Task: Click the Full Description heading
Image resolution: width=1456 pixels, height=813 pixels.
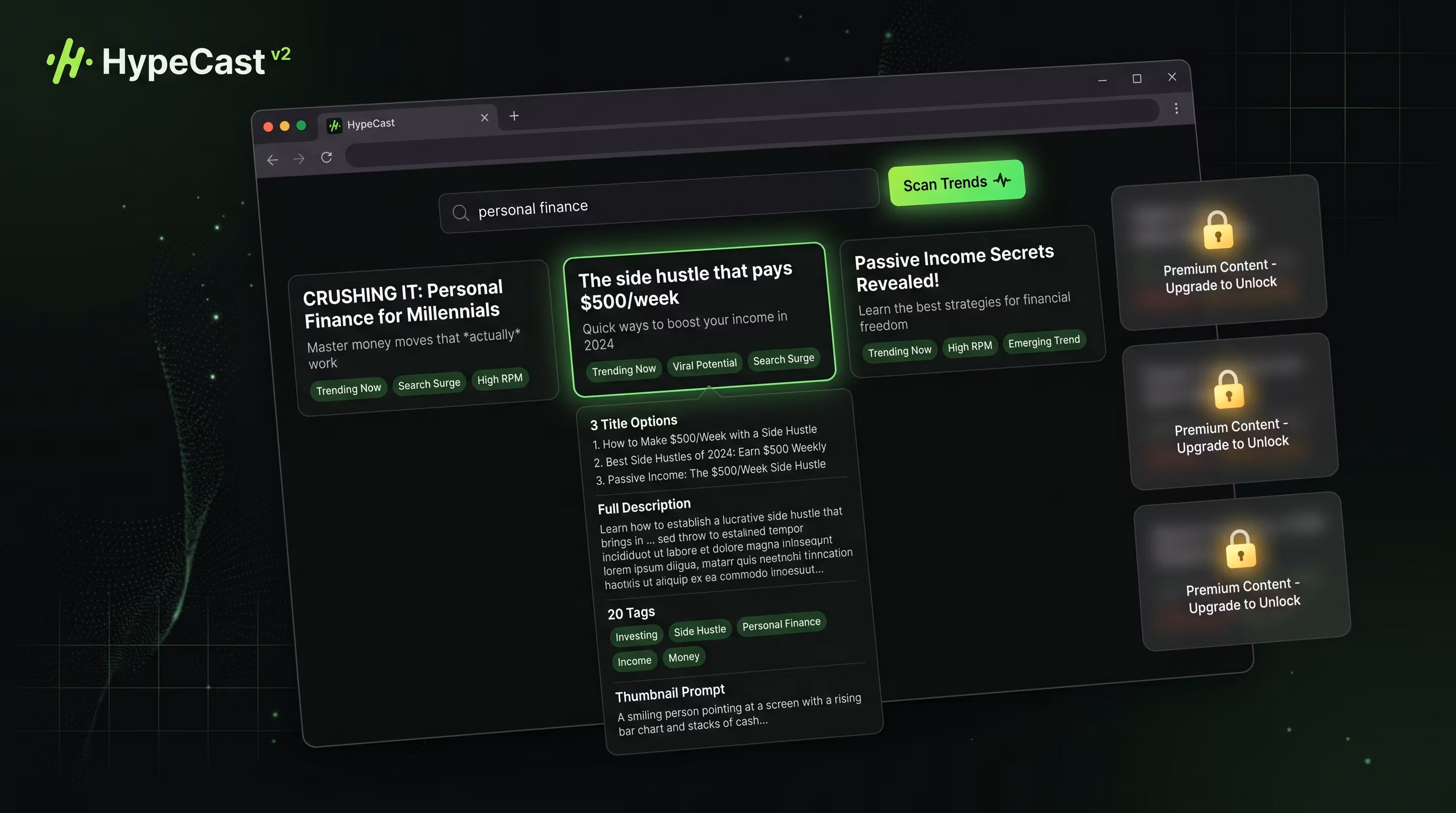Action: coord(644,506)
